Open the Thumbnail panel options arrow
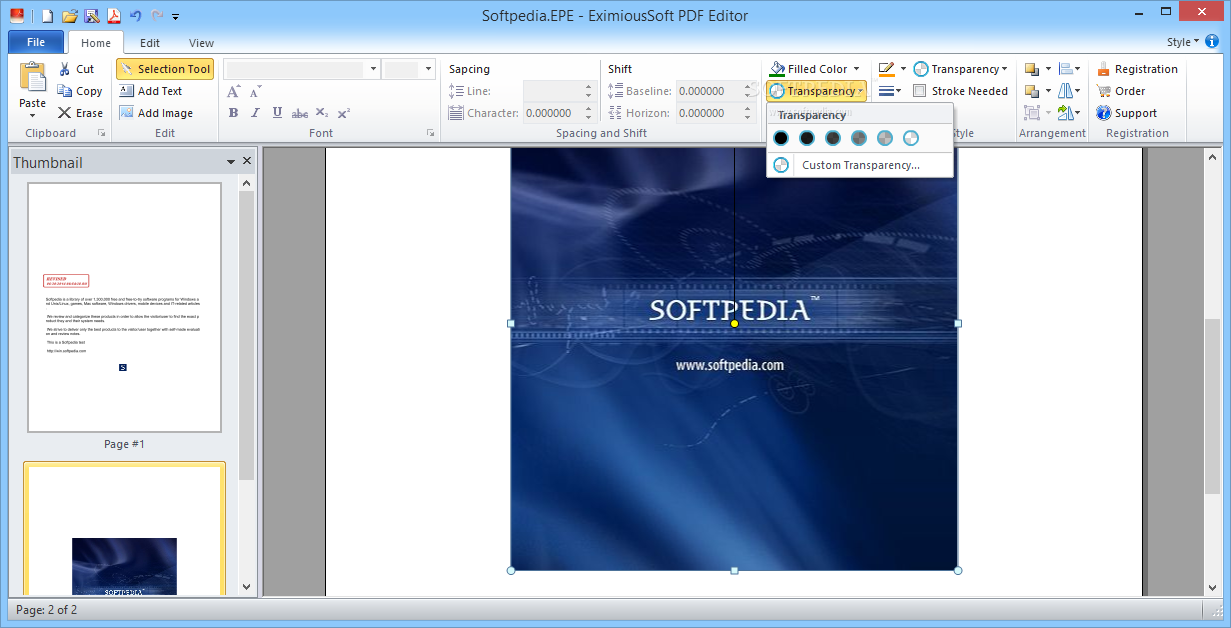The width and height of the screenshot is (1231, 628). click(231, 161)
